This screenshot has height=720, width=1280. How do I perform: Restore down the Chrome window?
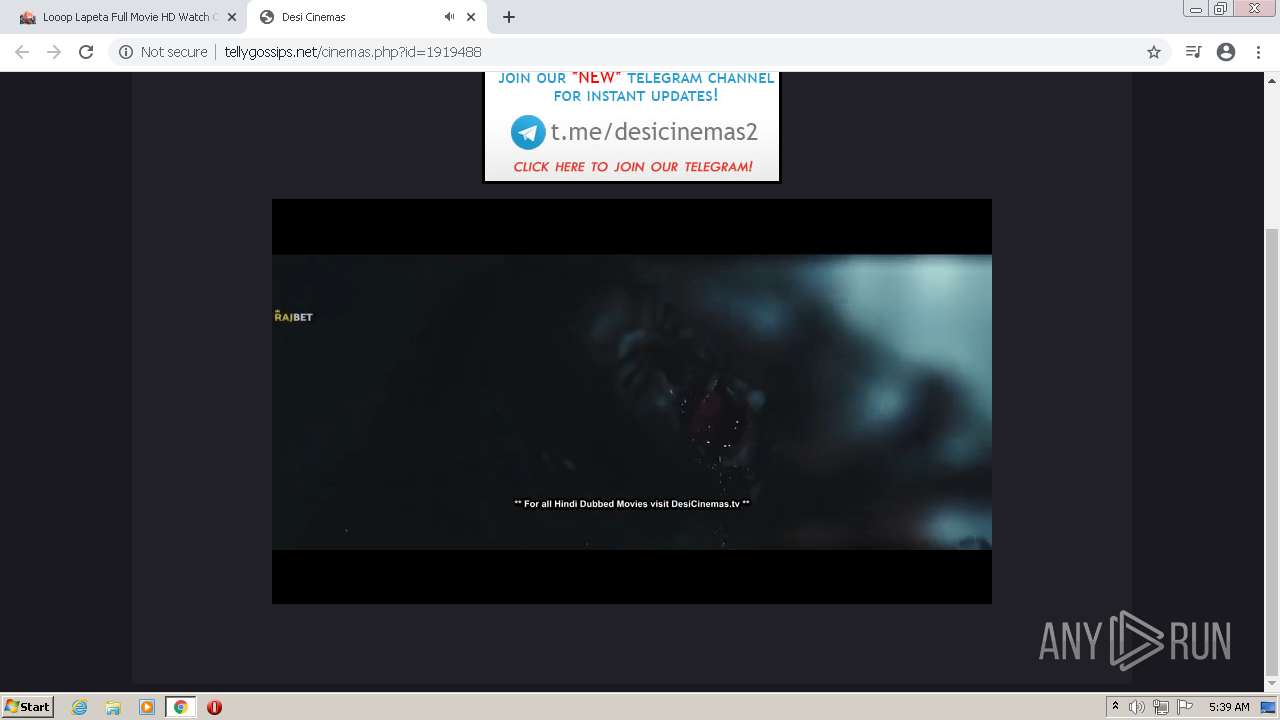click(x=1220, y=9)
